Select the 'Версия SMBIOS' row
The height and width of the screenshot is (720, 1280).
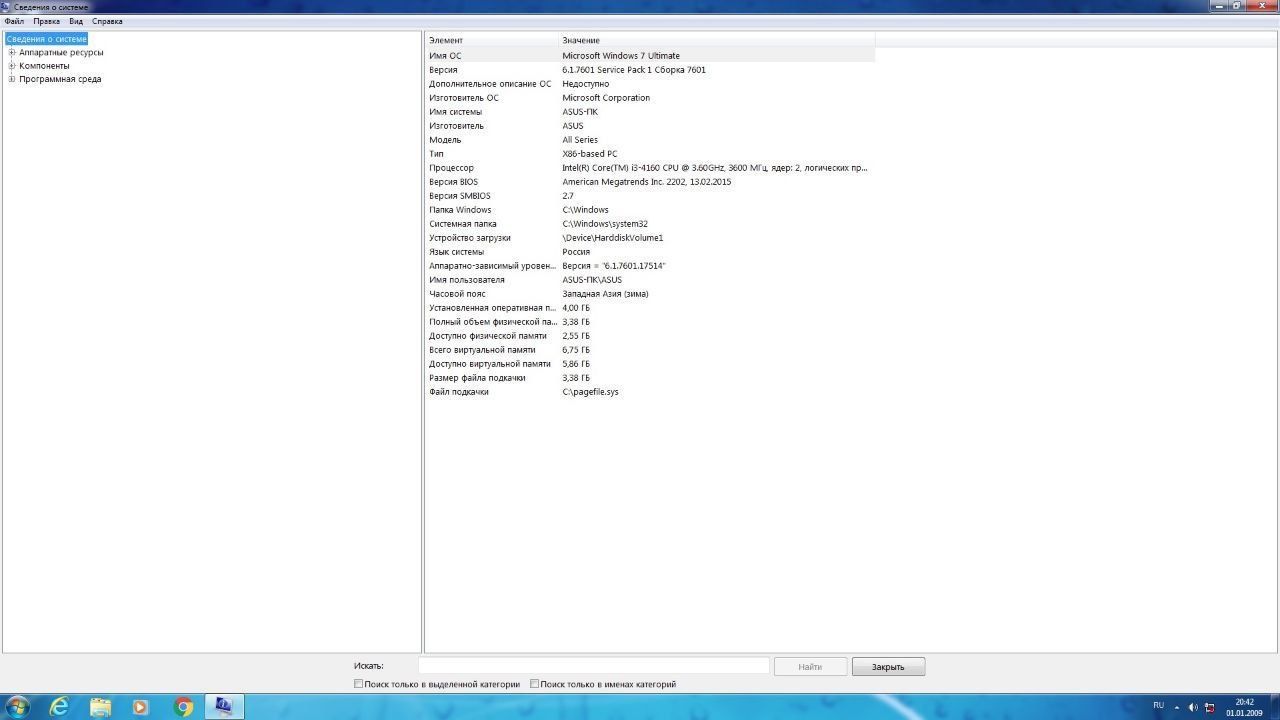pyautogui.click(x=650, y=196)
